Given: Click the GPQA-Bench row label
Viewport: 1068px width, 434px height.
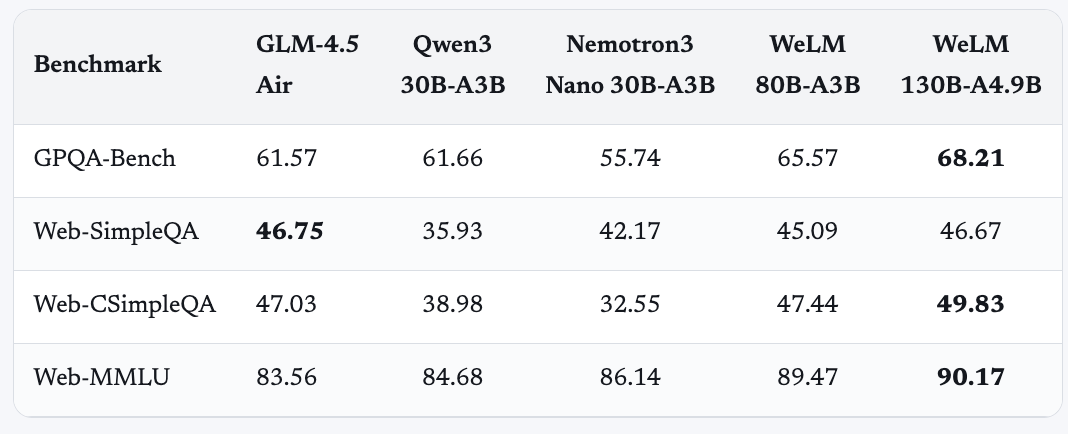Looking at the screenshot, I should (x=105, y=158).
